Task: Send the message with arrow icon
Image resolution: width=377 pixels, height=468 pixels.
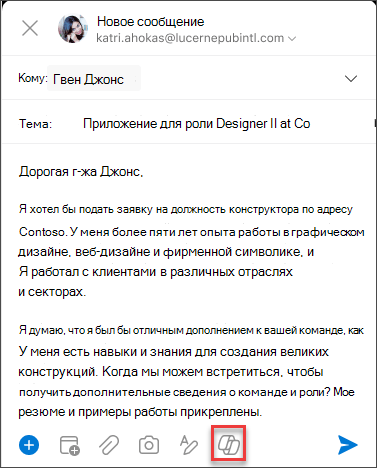Action: [348, 445]
